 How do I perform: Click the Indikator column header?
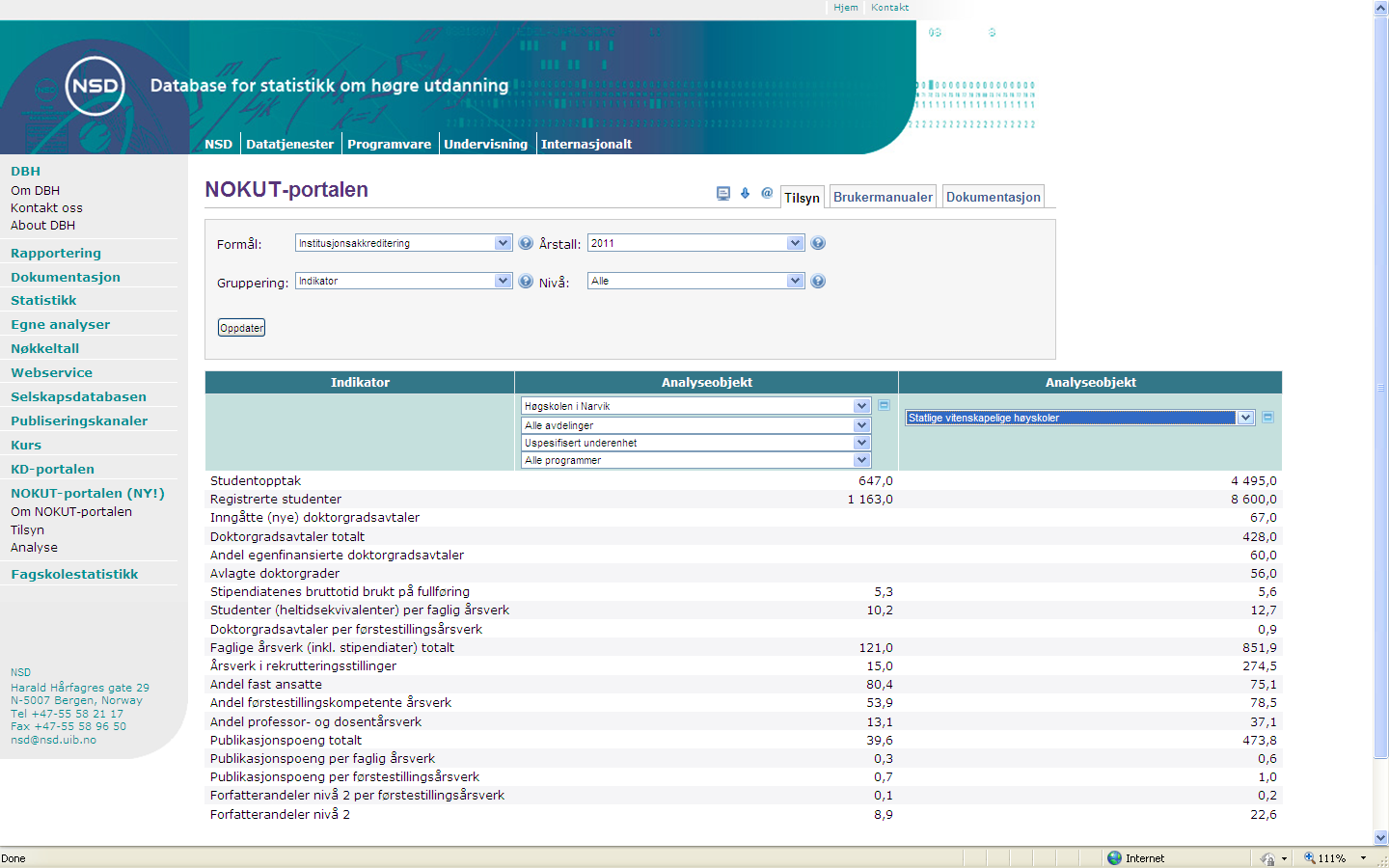pyautogui.click(x=360, y=383)
